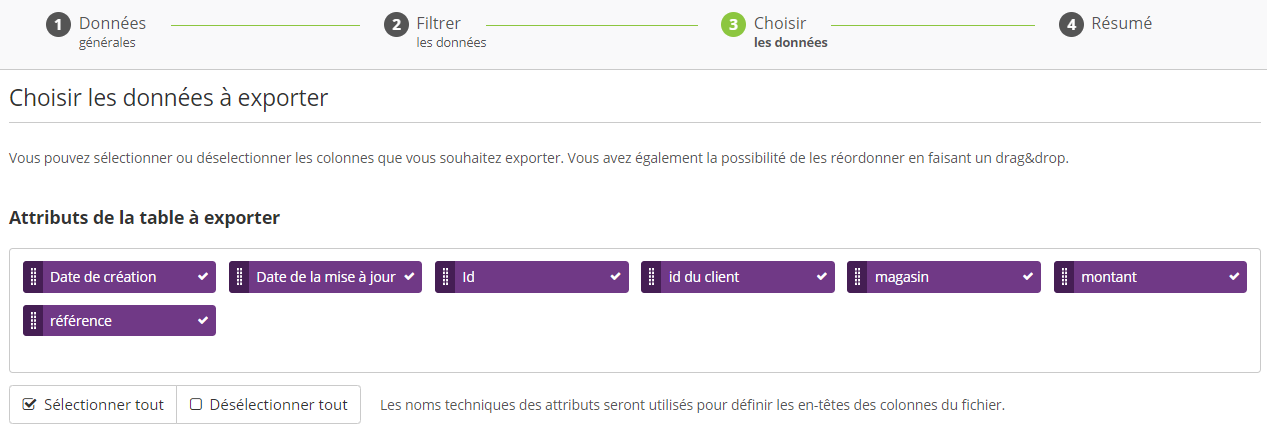This screenshot has width=1267, height=446.
Task: Toggle the magasin column checkmark
Action: click(1028, 277)
